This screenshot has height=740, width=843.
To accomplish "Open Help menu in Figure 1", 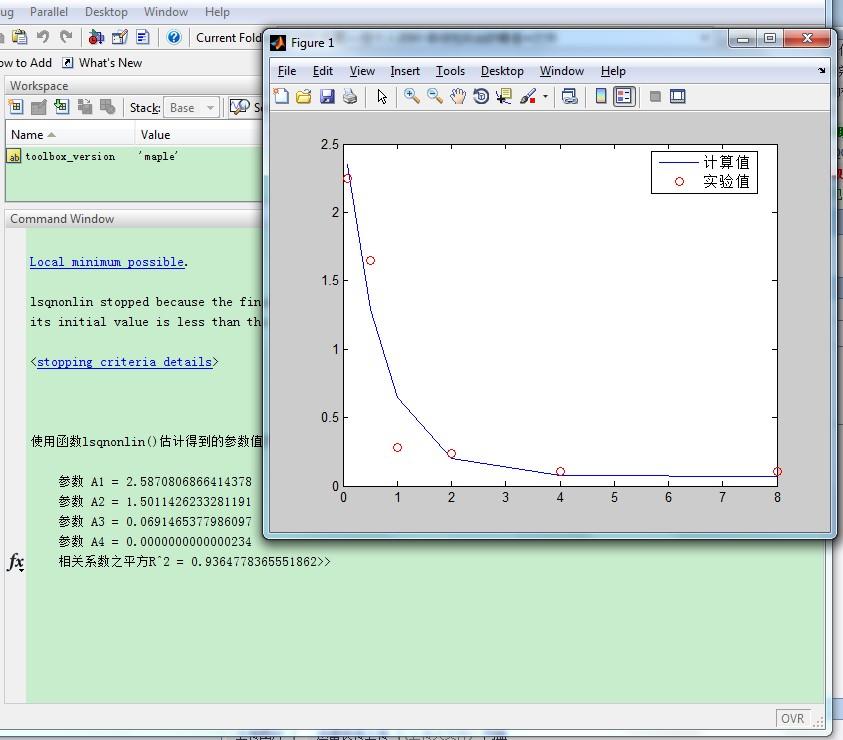I will point(613,71).
